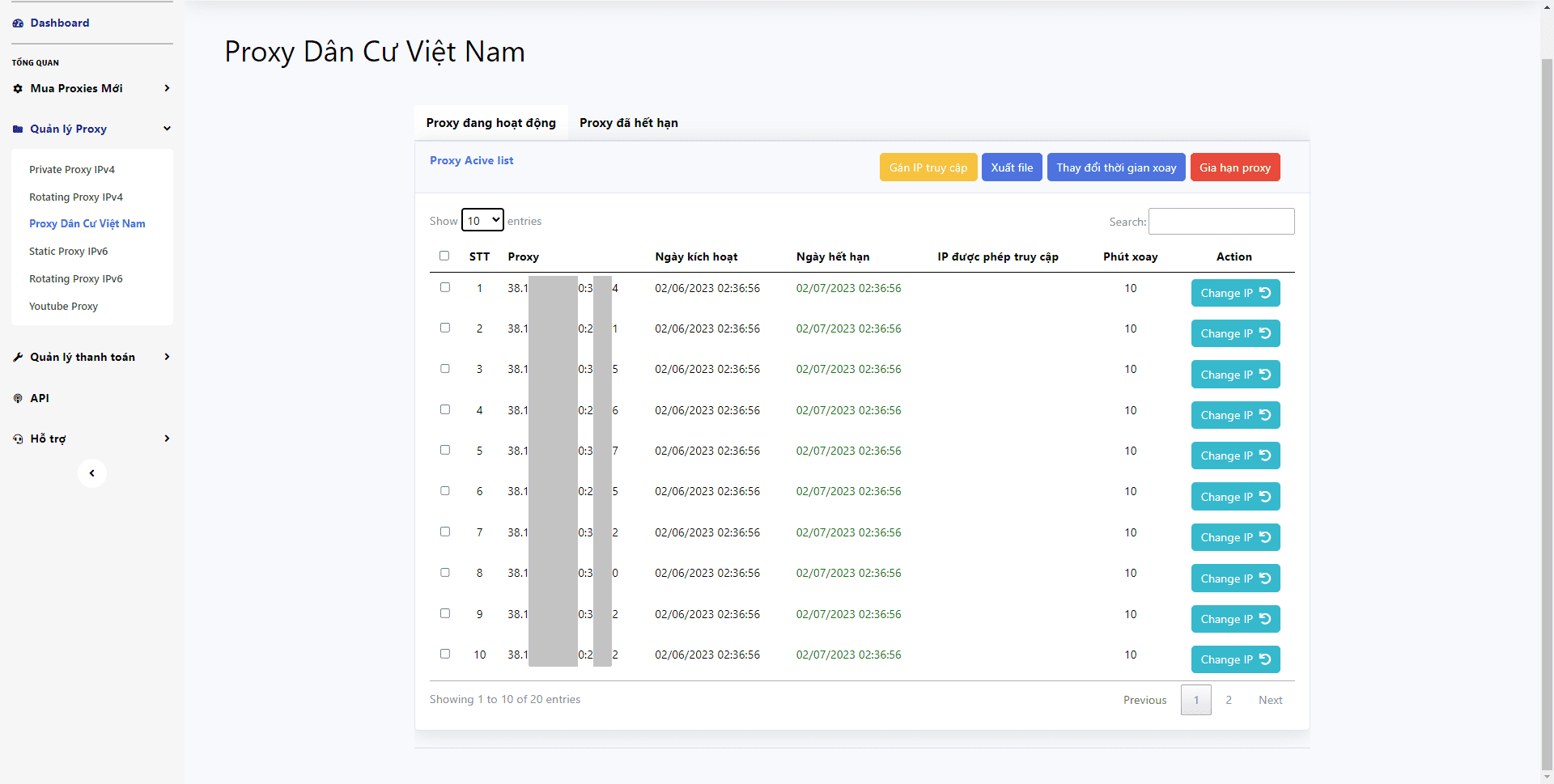This screenshot has width=1554, height=784.
Task: Switch to Proxy đã hết hạn tab
Action: [x=628, y=123]
